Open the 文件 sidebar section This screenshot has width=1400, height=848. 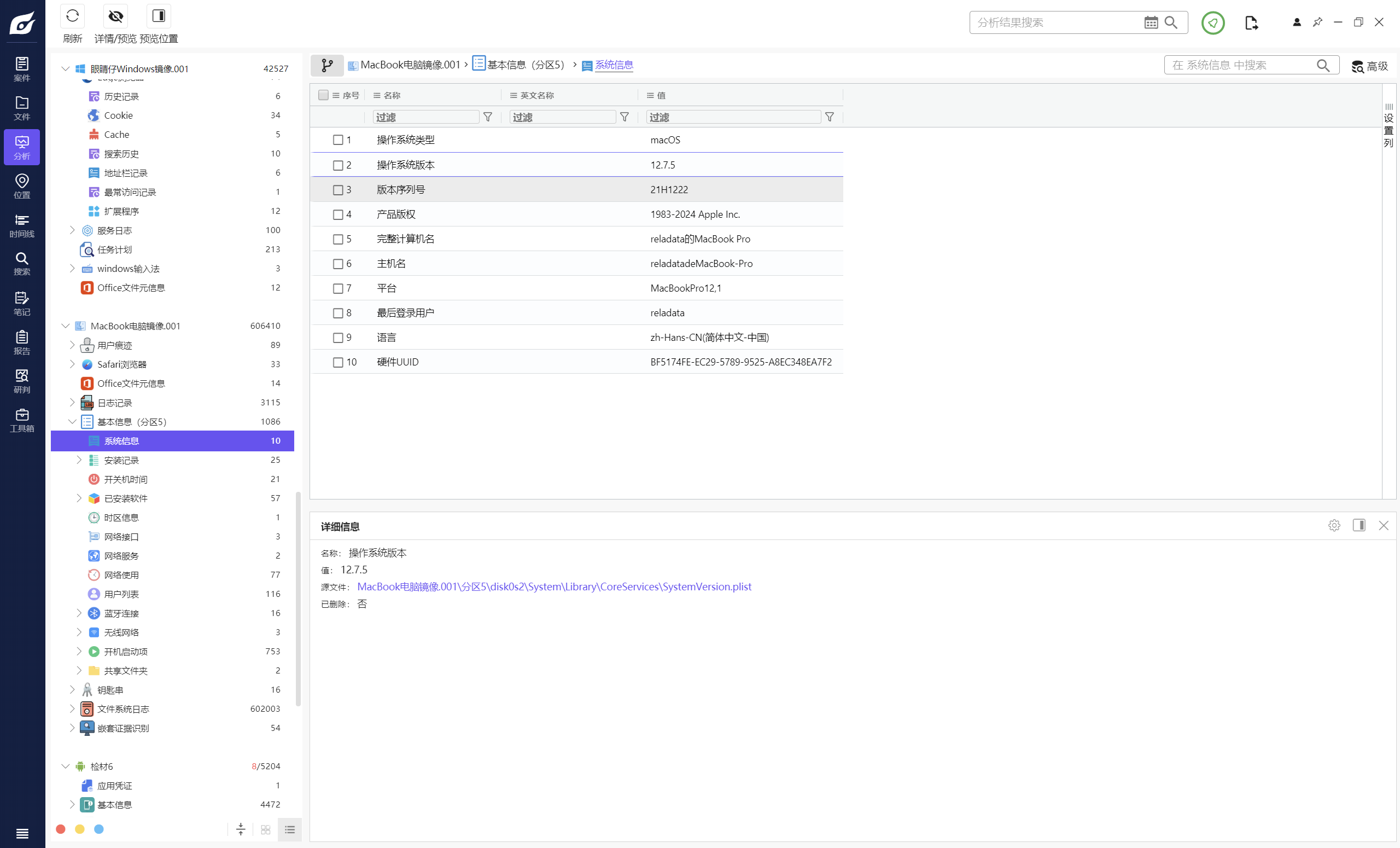(21, 108)
